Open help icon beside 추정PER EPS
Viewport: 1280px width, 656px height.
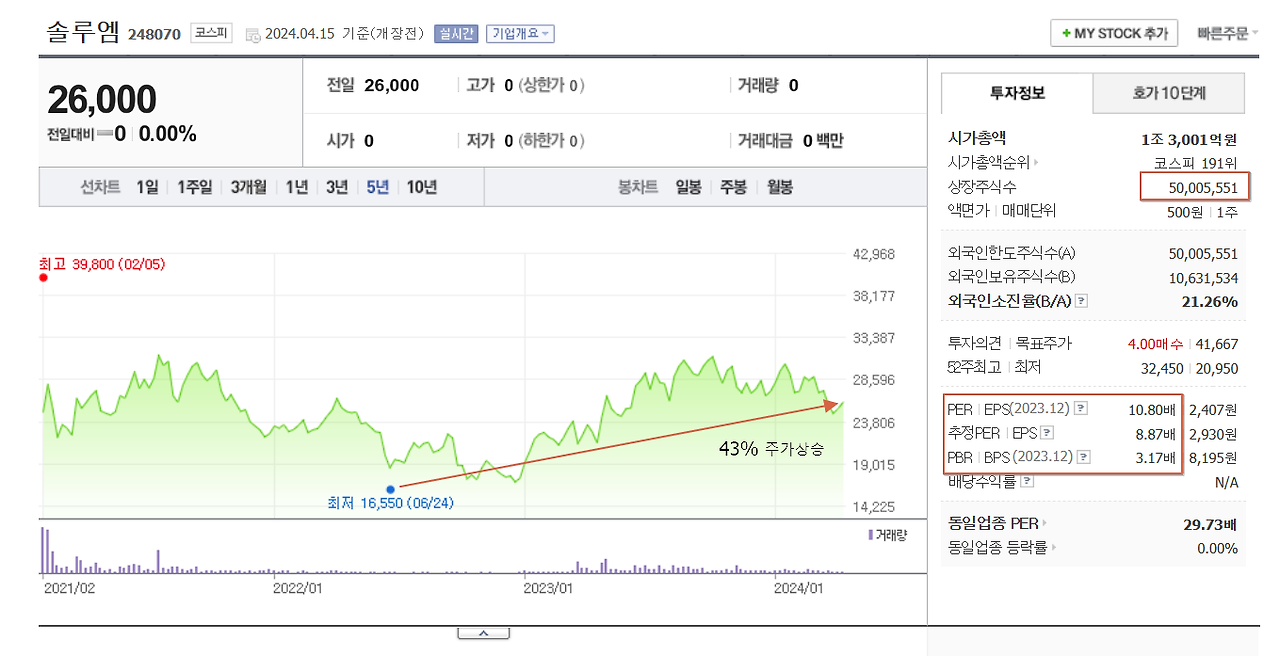pyautogui.click(x=1047, y=430)
